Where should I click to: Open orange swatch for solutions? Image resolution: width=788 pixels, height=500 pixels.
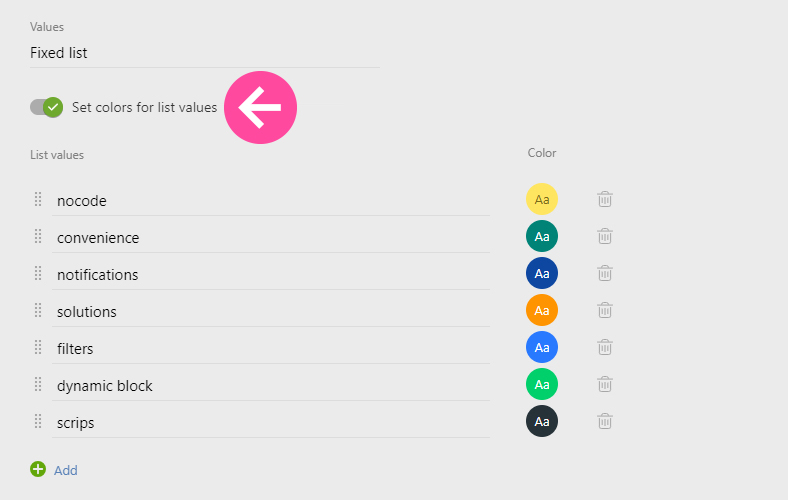542,310
